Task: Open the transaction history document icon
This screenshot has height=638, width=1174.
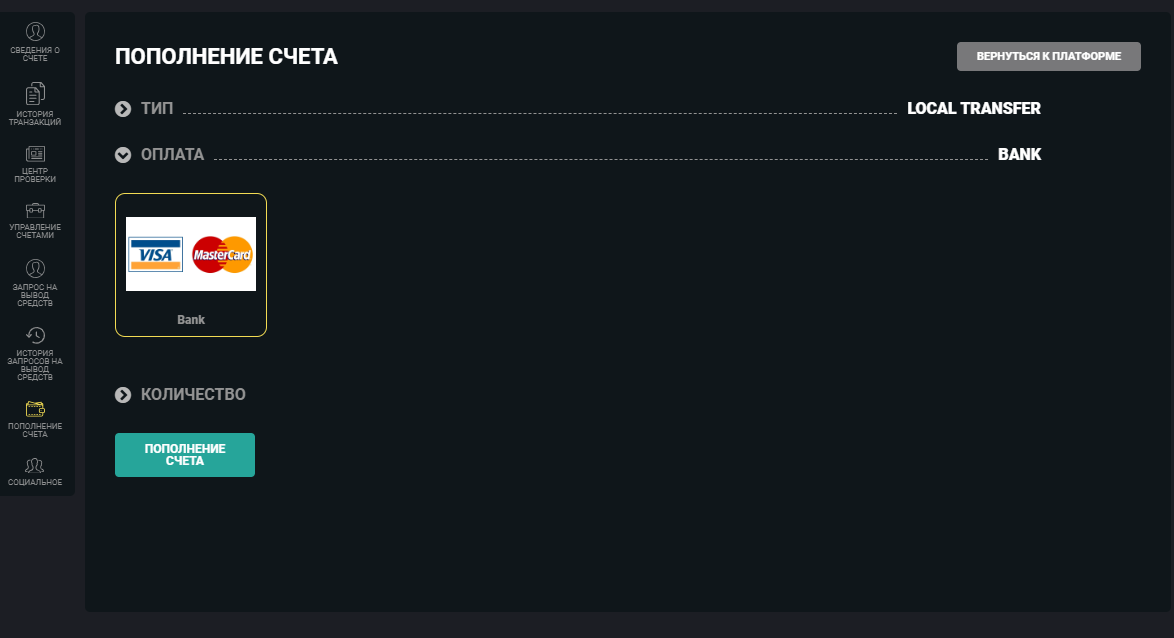Action: pyautogui.click(x=35, y=94)
